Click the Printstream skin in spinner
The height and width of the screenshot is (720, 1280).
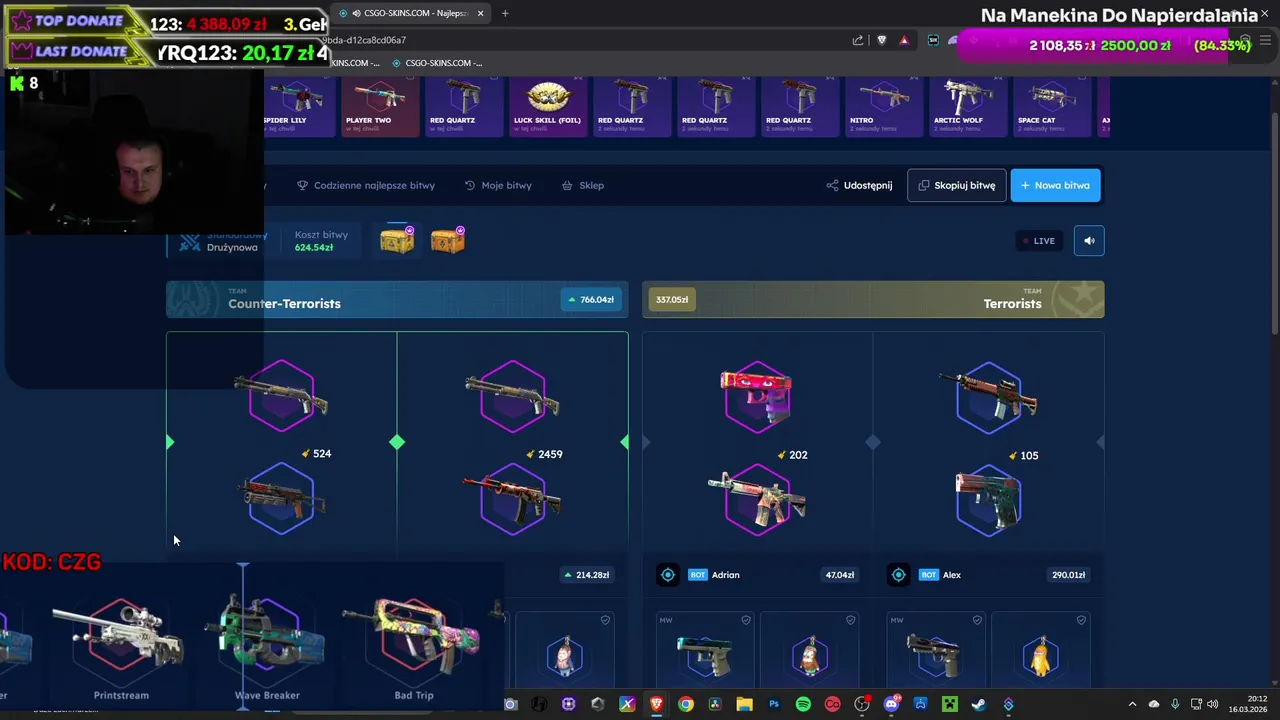tap(121, 645)
